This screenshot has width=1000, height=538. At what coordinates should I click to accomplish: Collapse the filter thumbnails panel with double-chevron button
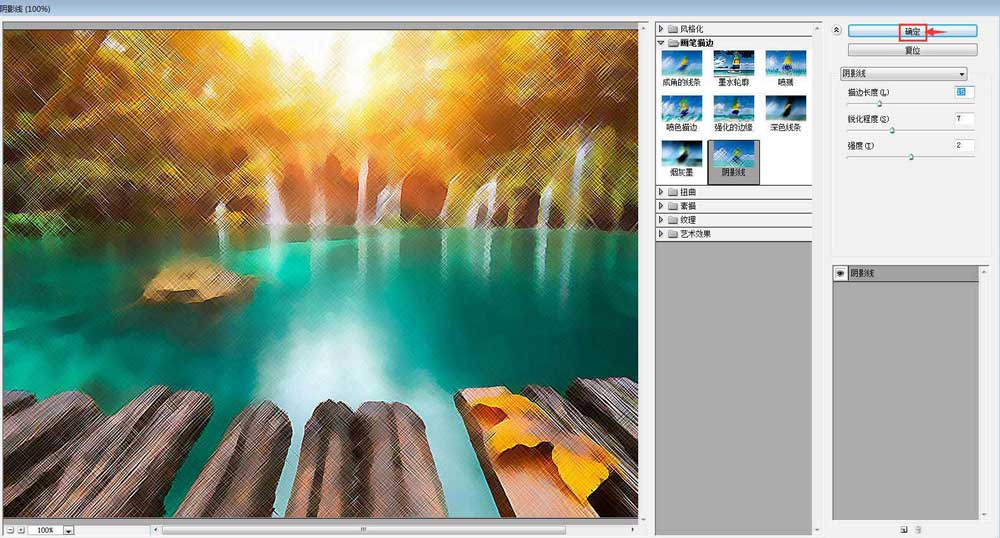click(836, 30)
